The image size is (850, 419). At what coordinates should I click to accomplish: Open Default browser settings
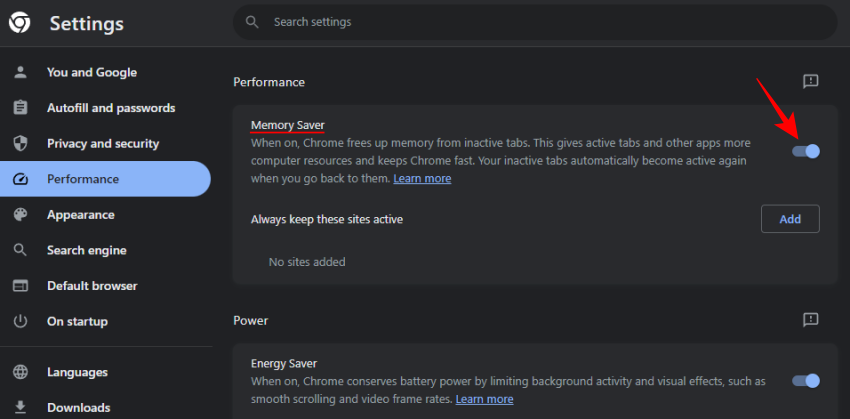(92, 286)
